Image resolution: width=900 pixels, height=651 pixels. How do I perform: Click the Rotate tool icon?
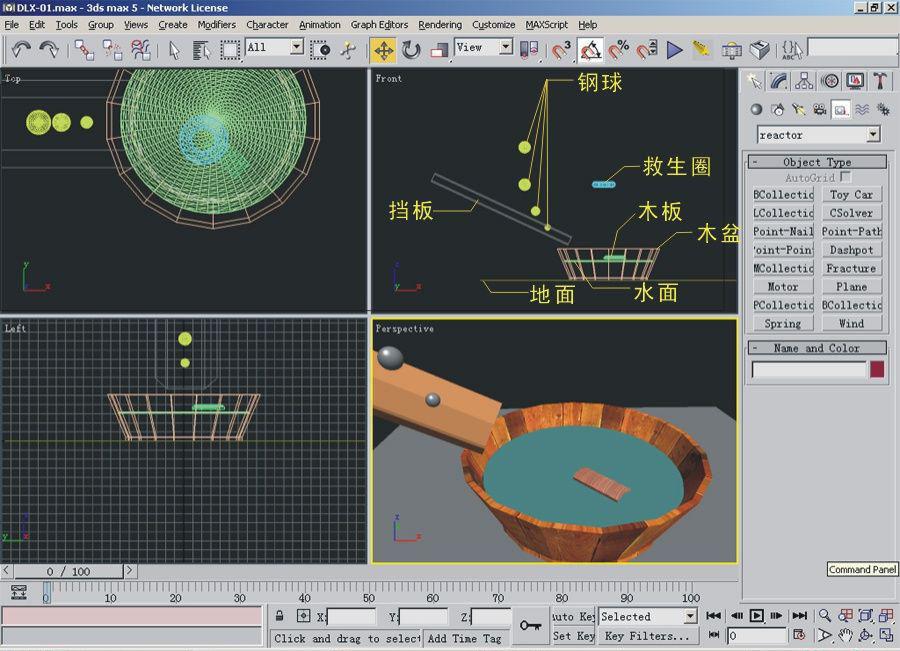point(411,49)
